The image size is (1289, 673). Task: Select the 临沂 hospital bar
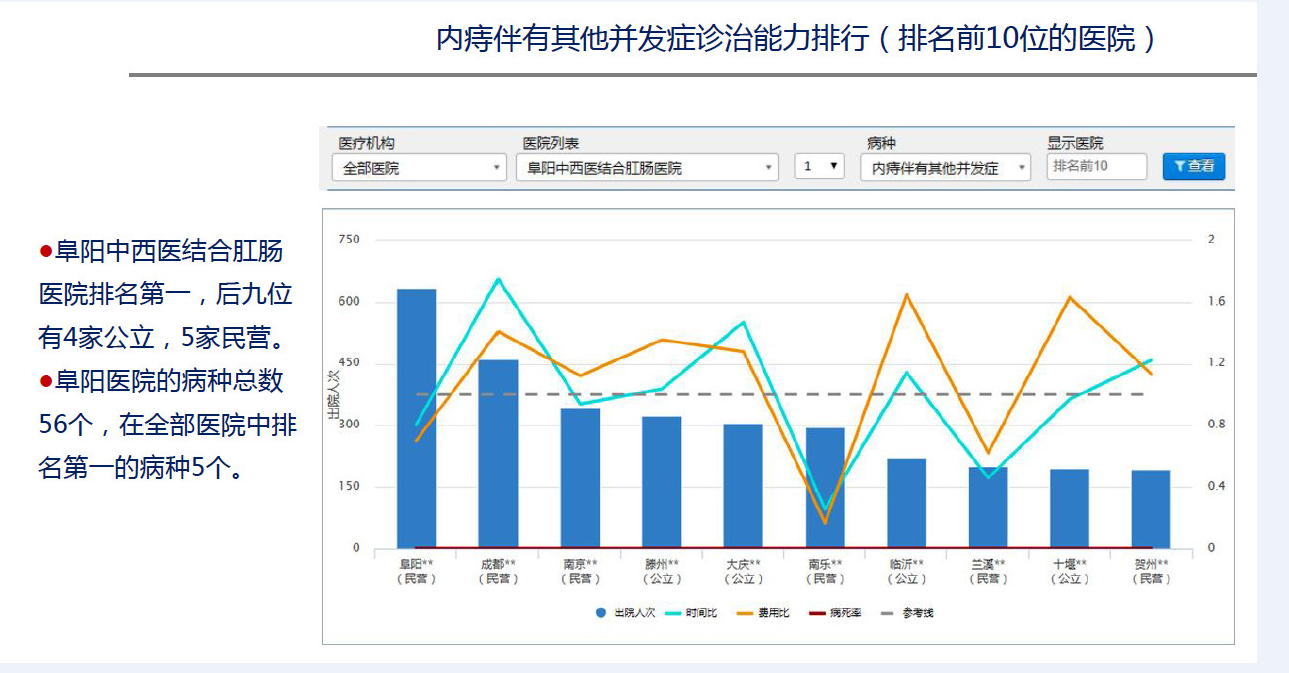pos(906,503)
